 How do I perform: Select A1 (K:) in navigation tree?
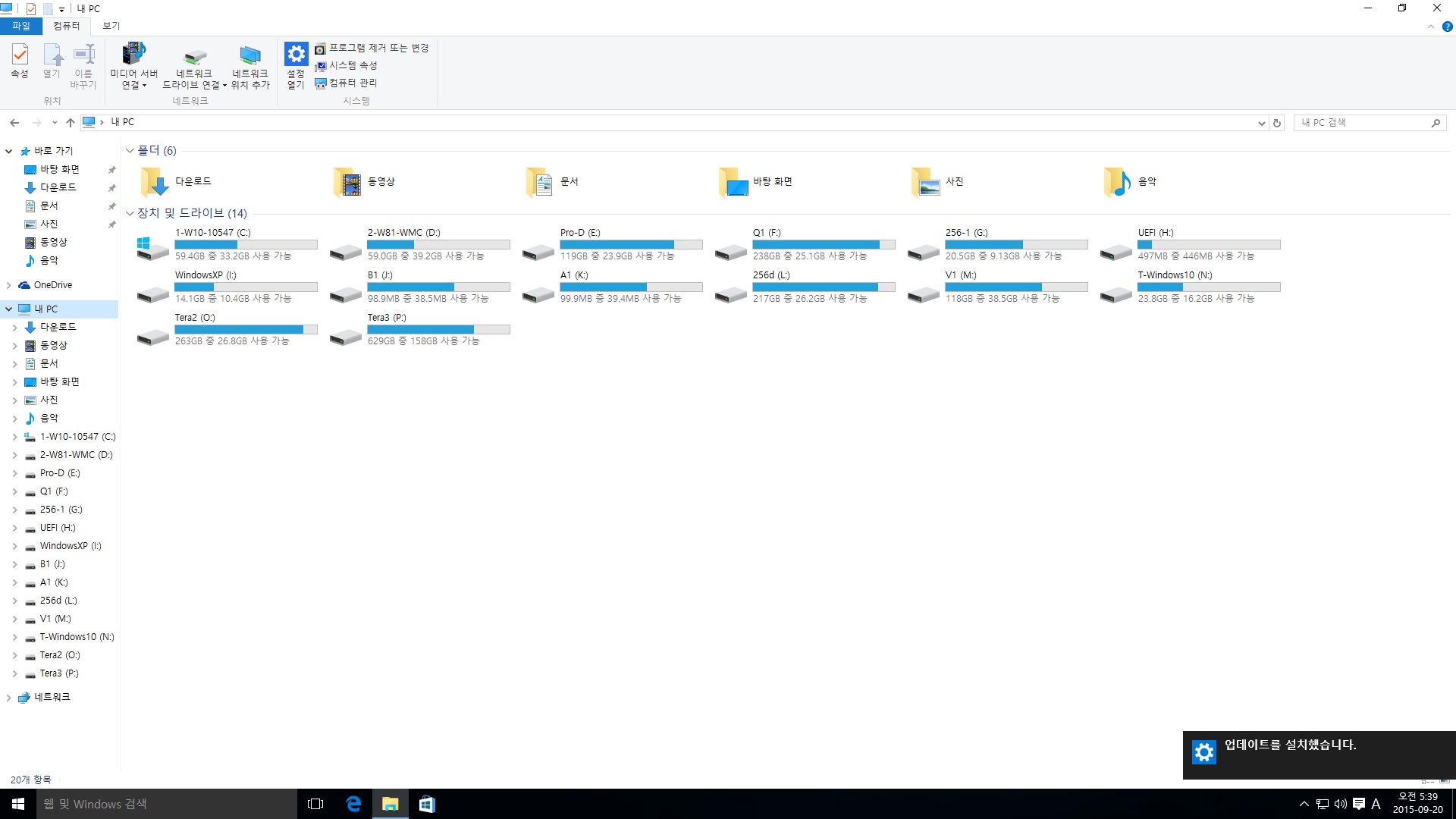coord(54,582)
